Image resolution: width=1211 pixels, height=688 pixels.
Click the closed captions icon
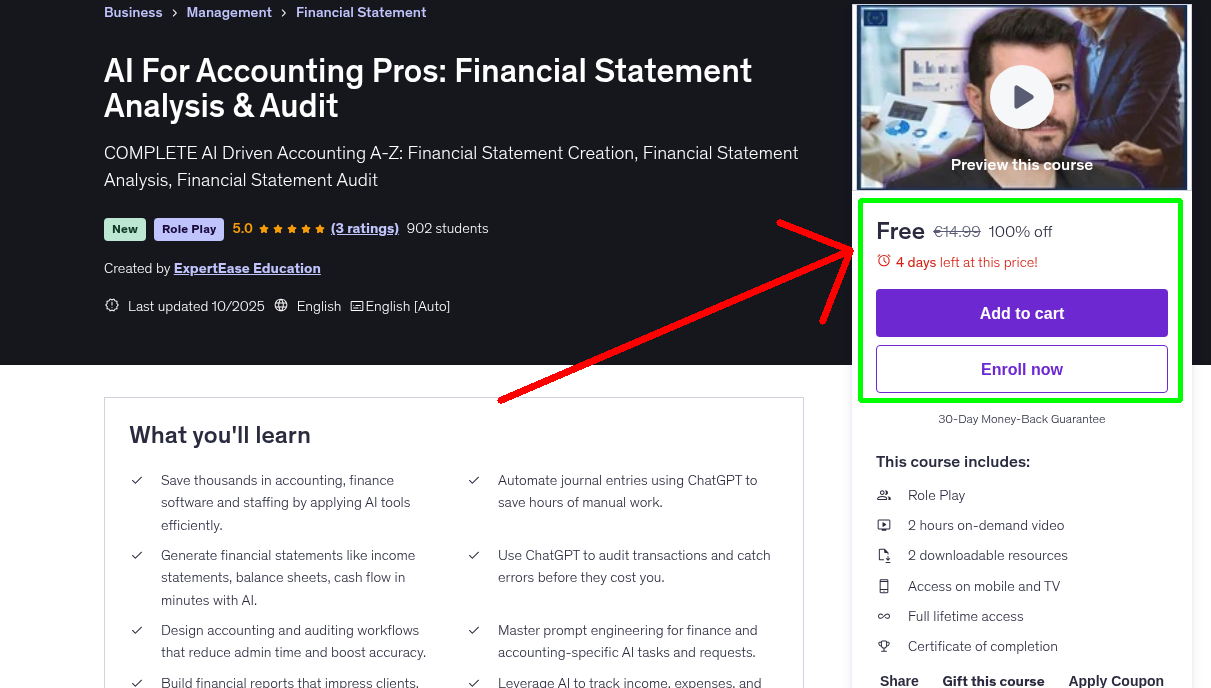[357, 306]
